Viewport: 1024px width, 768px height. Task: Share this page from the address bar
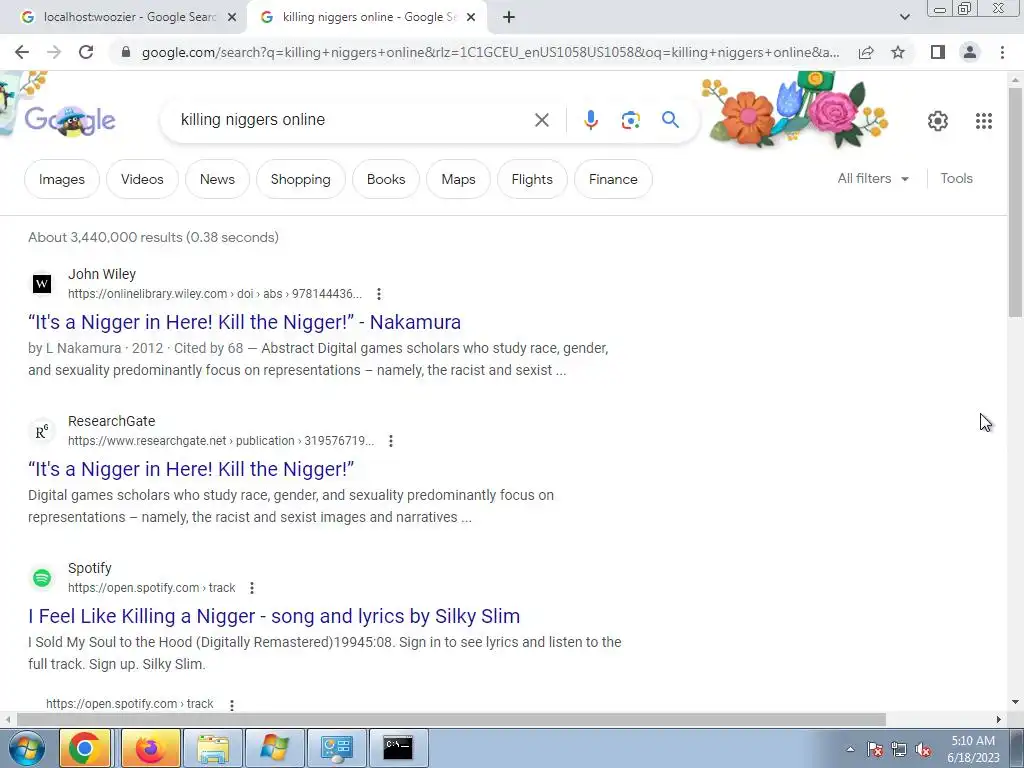[866, 52]
